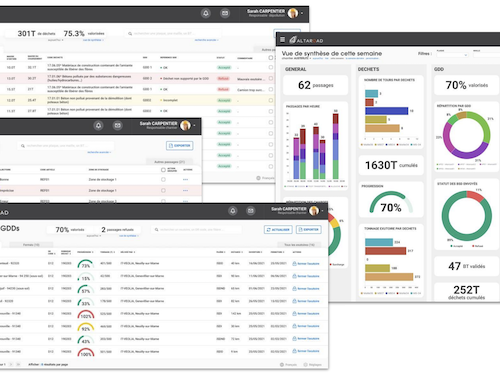This screenshot has height=375, width=500.
Task: Open the mail icon in the 301T waste window
Action: [225, 13]
